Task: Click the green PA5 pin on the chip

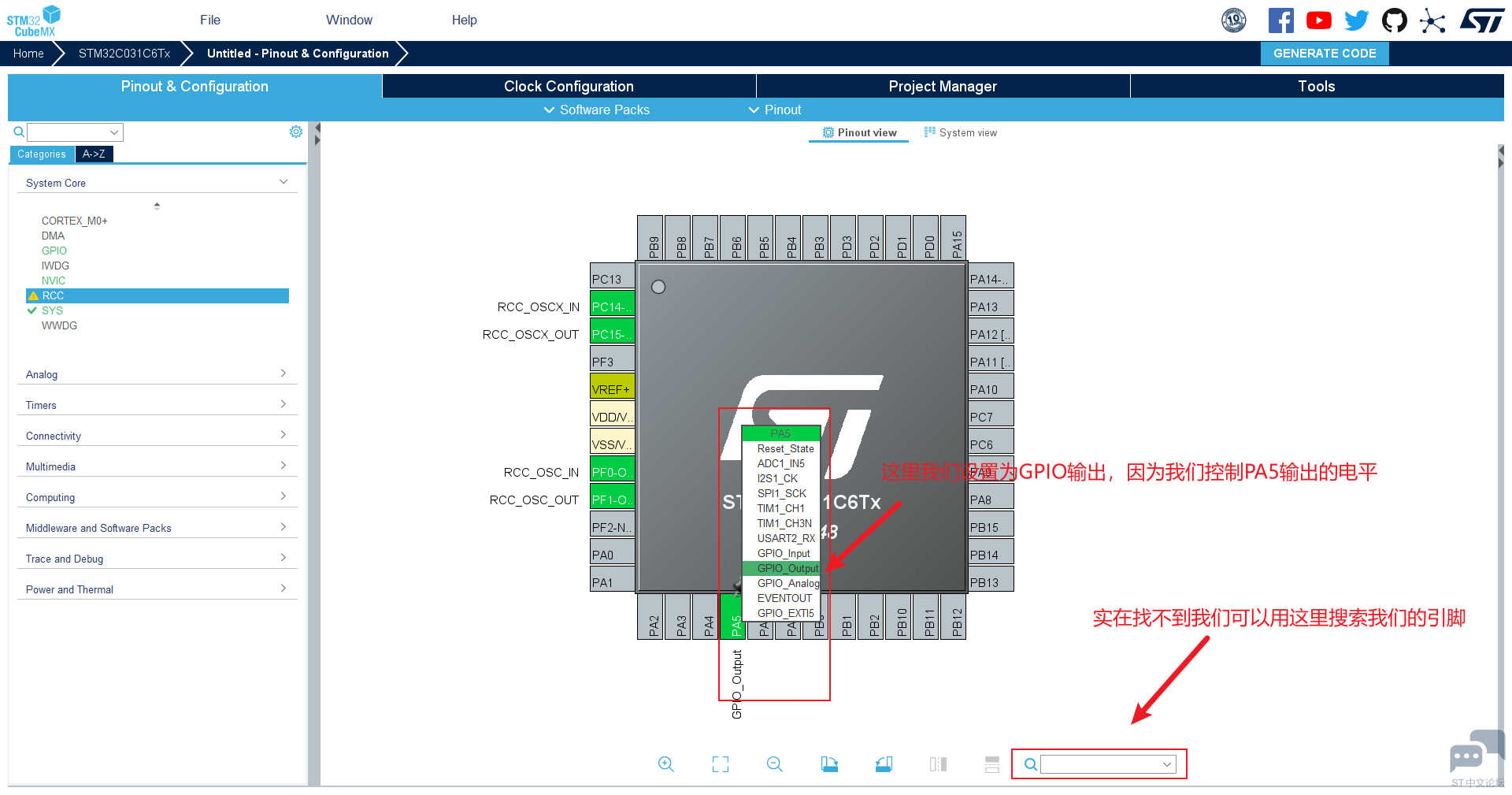Action: pos(732,616)
